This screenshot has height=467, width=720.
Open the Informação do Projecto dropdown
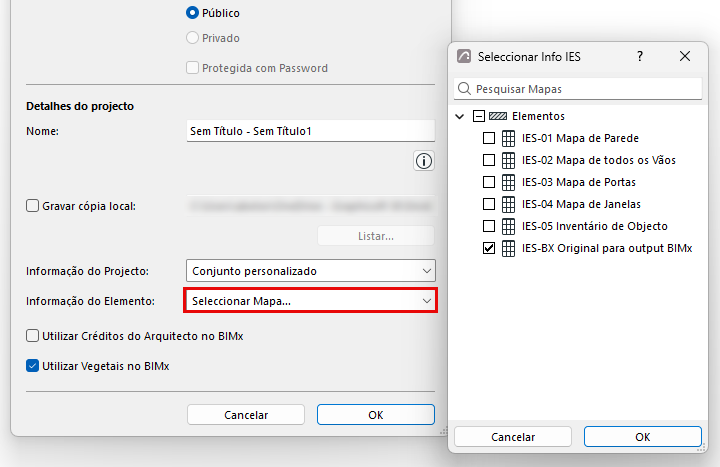(310, 271)
